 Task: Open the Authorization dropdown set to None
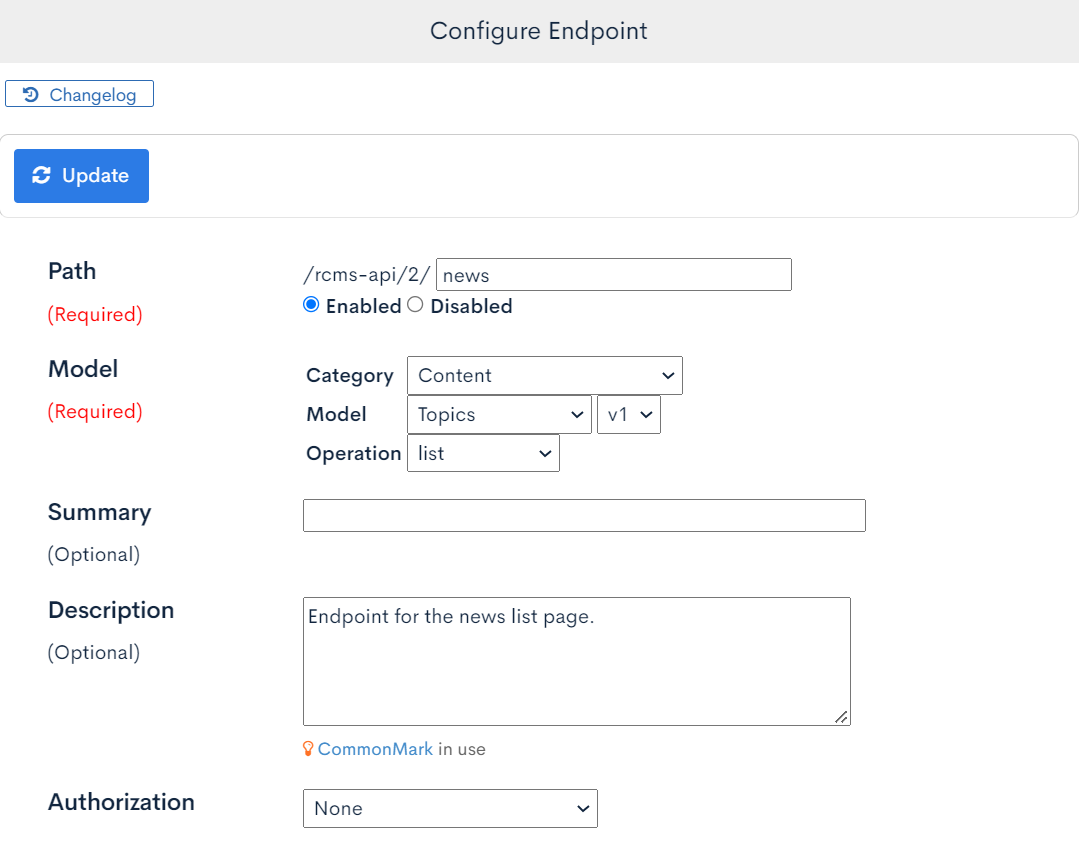[449, 808]
